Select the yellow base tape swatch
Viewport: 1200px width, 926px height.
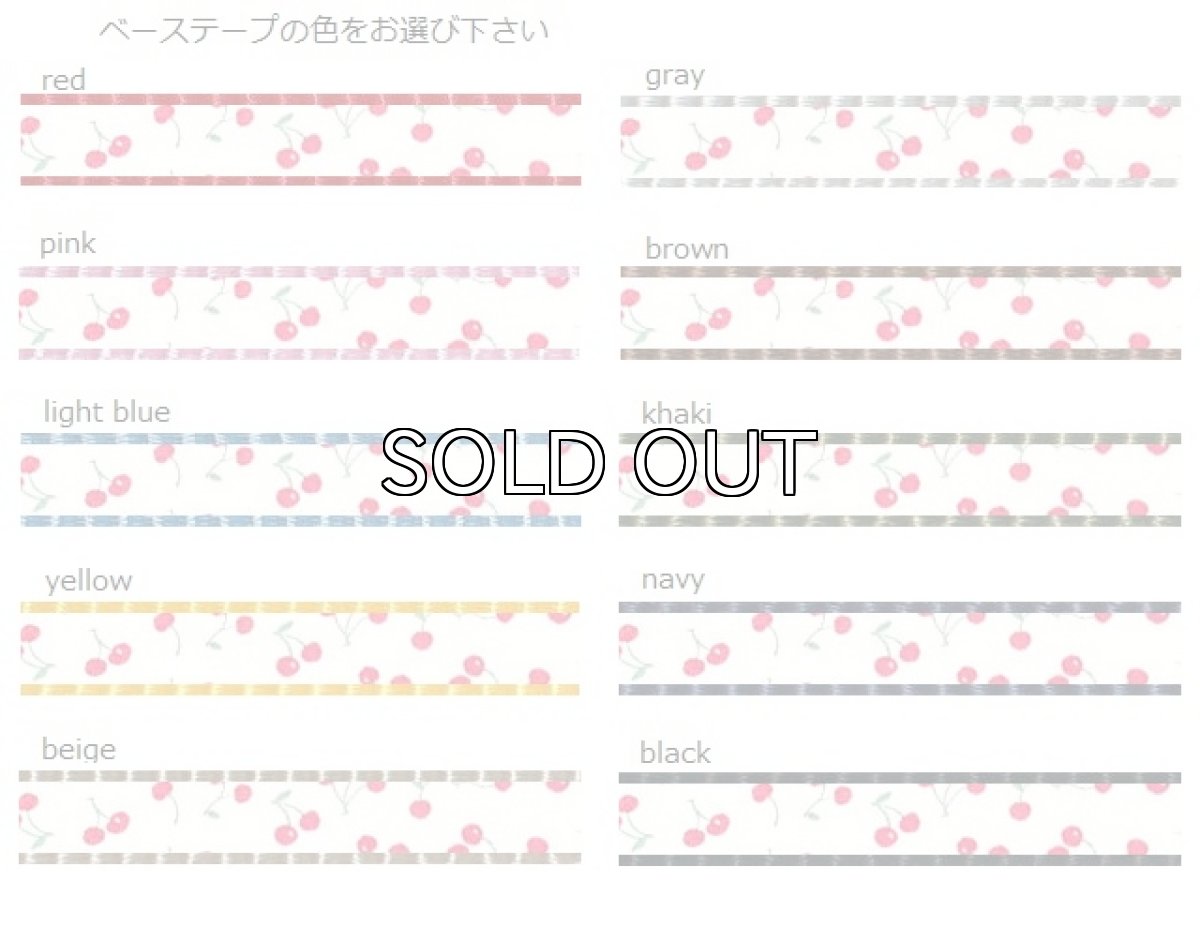[x=300, y=648]
